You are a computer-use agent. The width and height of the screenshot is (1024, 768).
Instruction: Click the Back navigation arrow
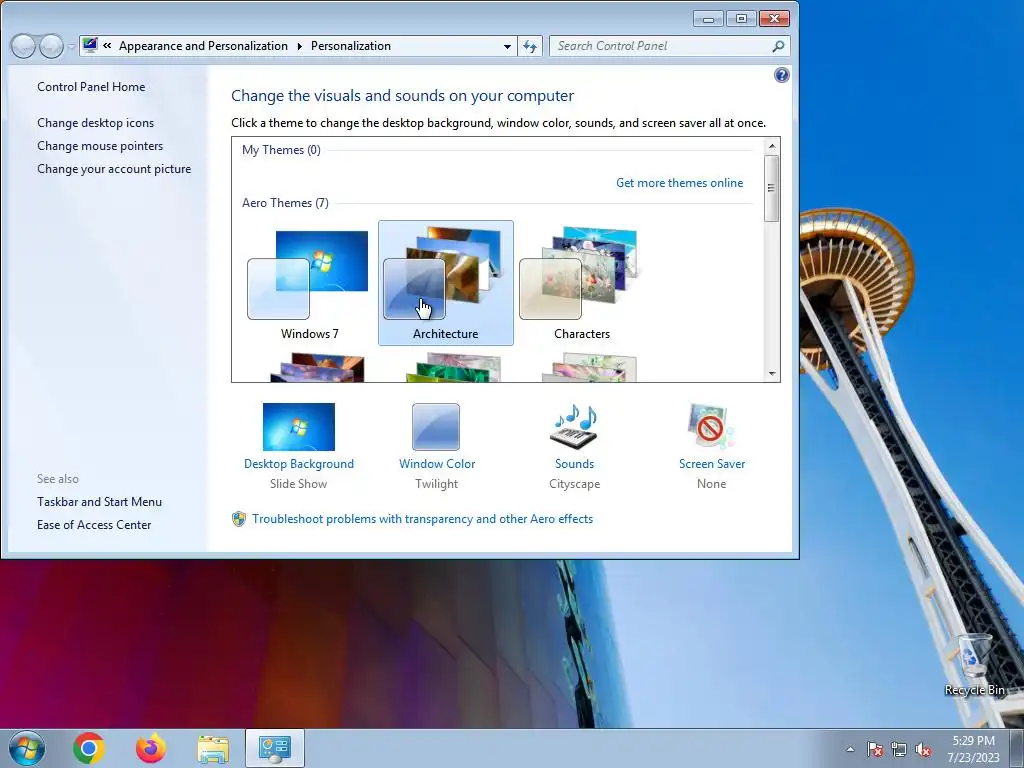click(x=23, y=46)
